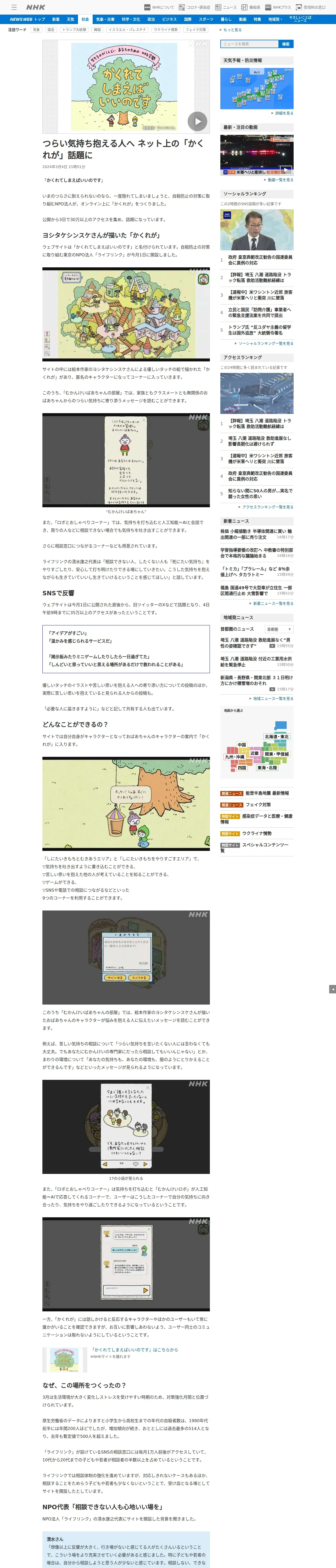Open the 国際 tab
The image size is (336, 1568).
pyautogui.click(x=188, y=20)
